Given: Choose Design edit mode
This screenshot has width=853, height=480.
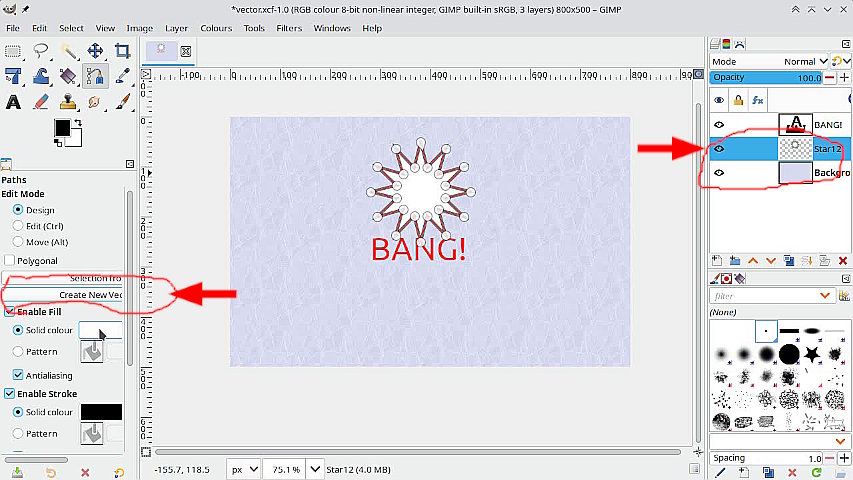Looking at the screenshot, I should [x=18, y=210].
